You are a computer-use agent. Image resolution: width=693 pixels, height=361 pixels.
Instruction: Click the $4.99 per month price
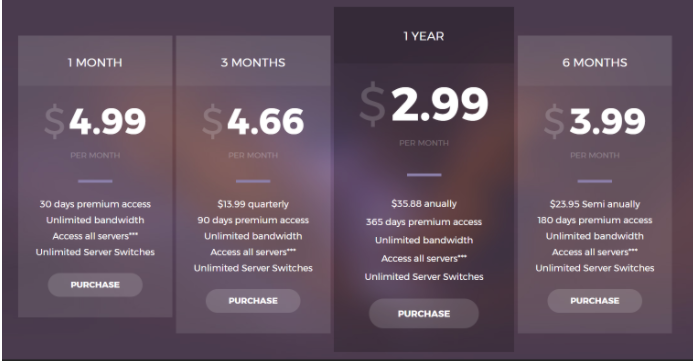95,121
